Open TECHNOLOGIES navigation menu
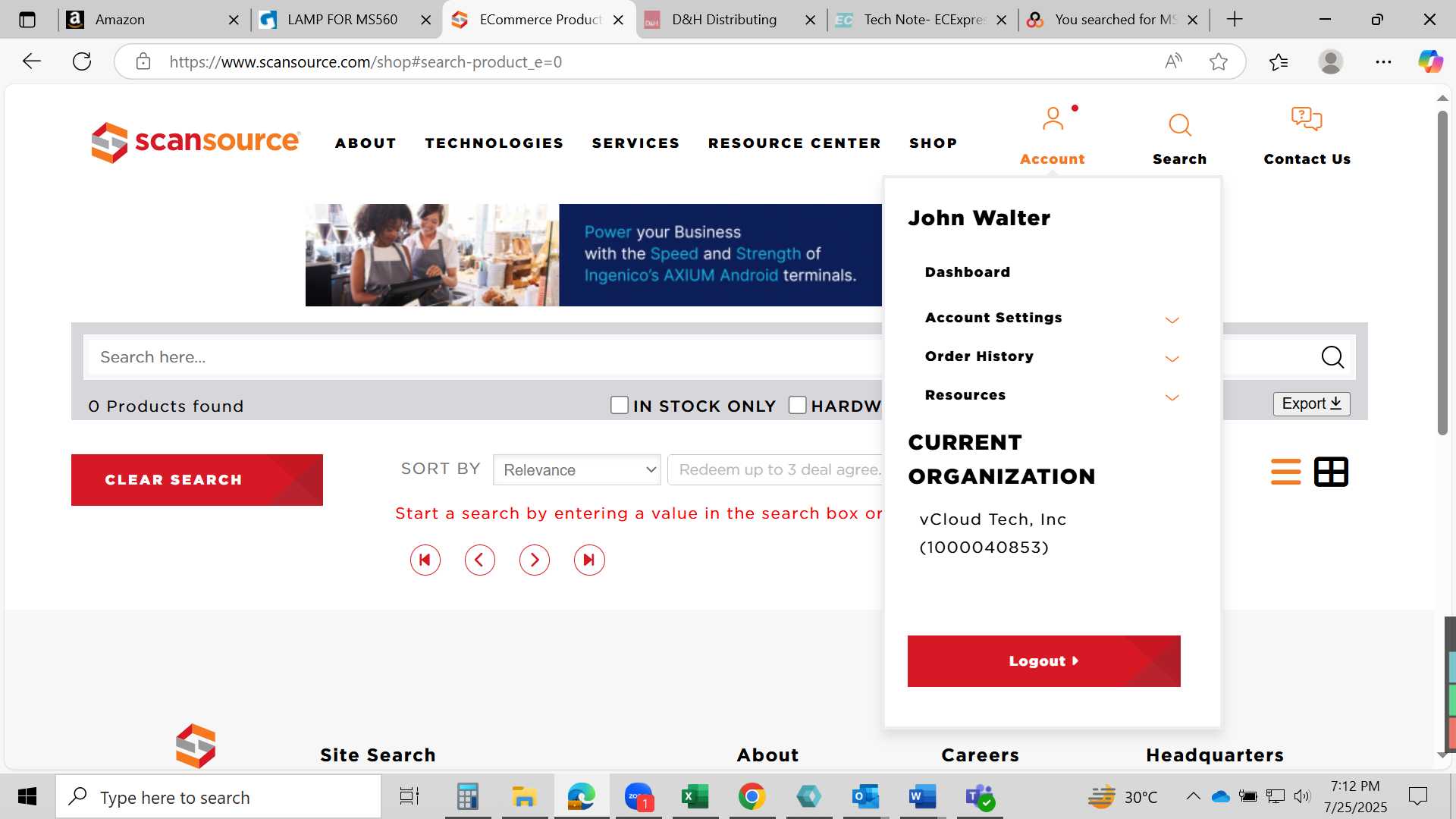The image size is (1456, 819). coord(494,143)
